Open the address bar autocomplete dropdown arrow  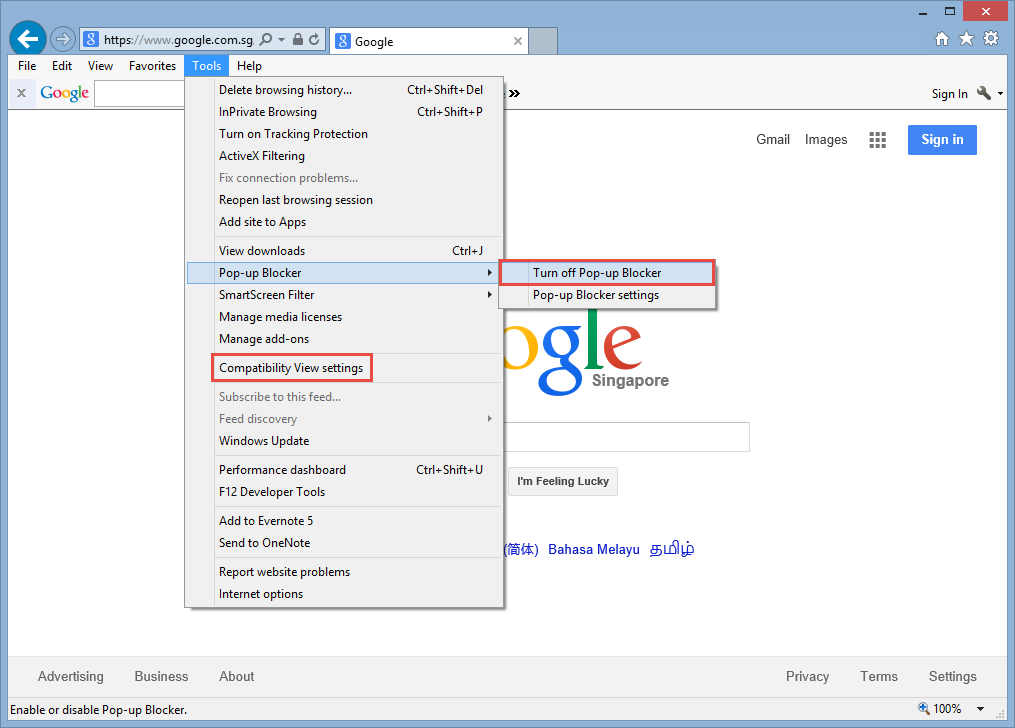[x=281, y=39]
